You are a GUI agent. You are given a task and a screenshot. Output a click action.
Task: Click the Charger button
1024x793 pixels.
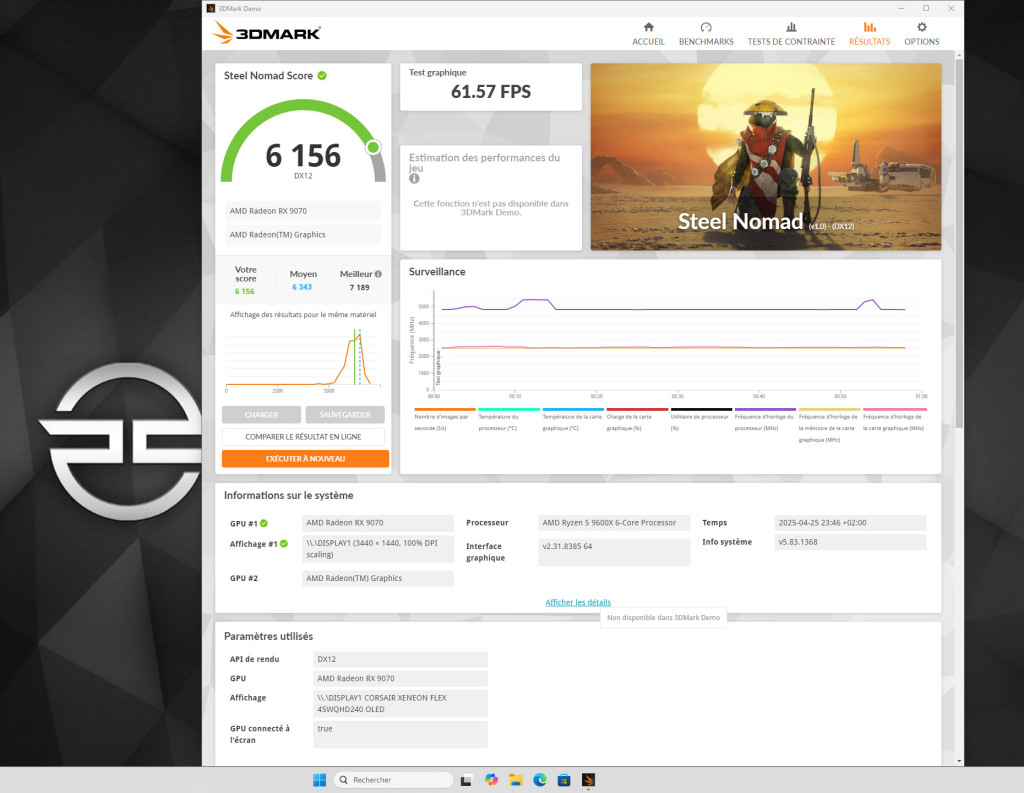261,415
